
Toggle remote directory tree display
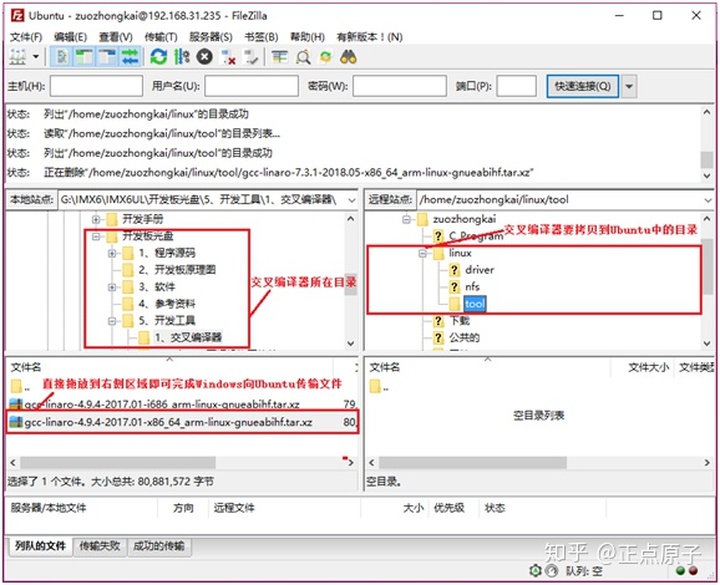click(x=107, y=57)
